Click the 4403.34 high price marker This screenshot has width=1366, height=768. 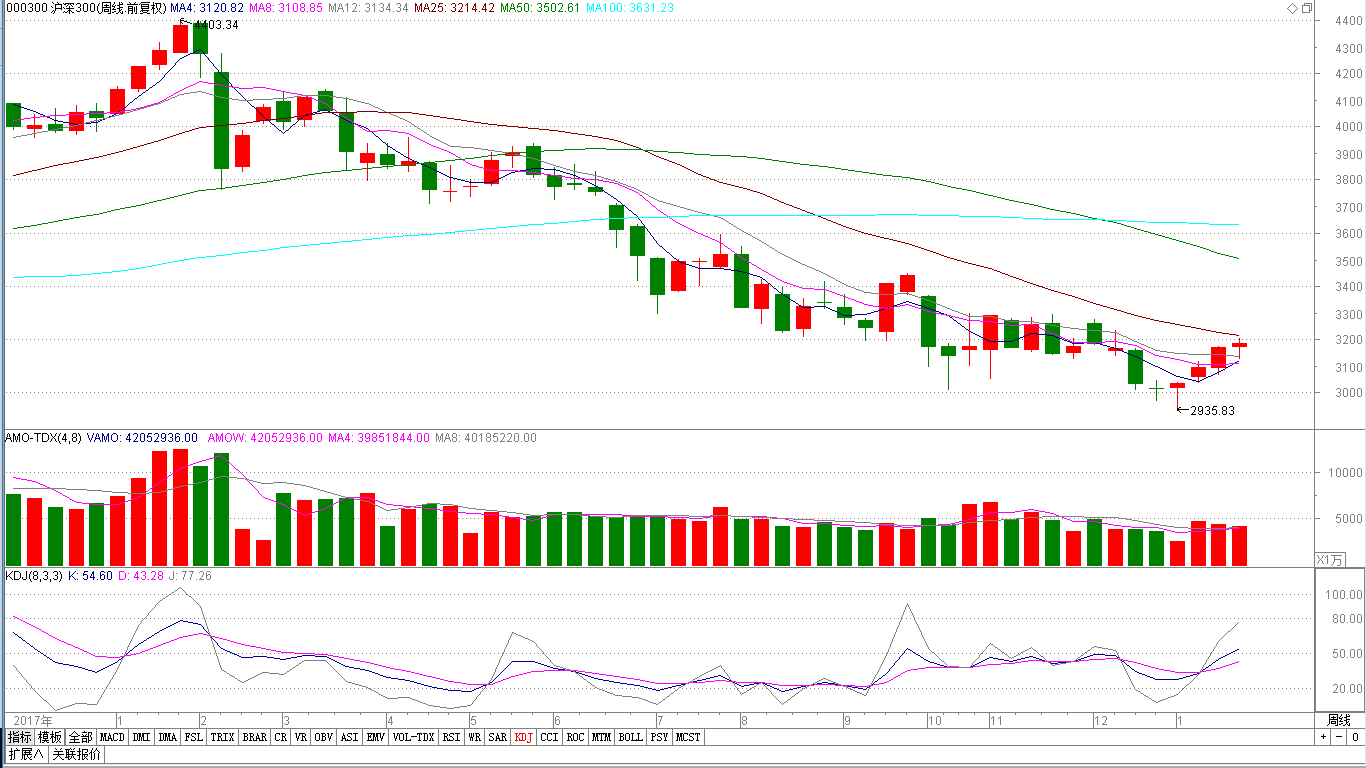click(217, 25)
